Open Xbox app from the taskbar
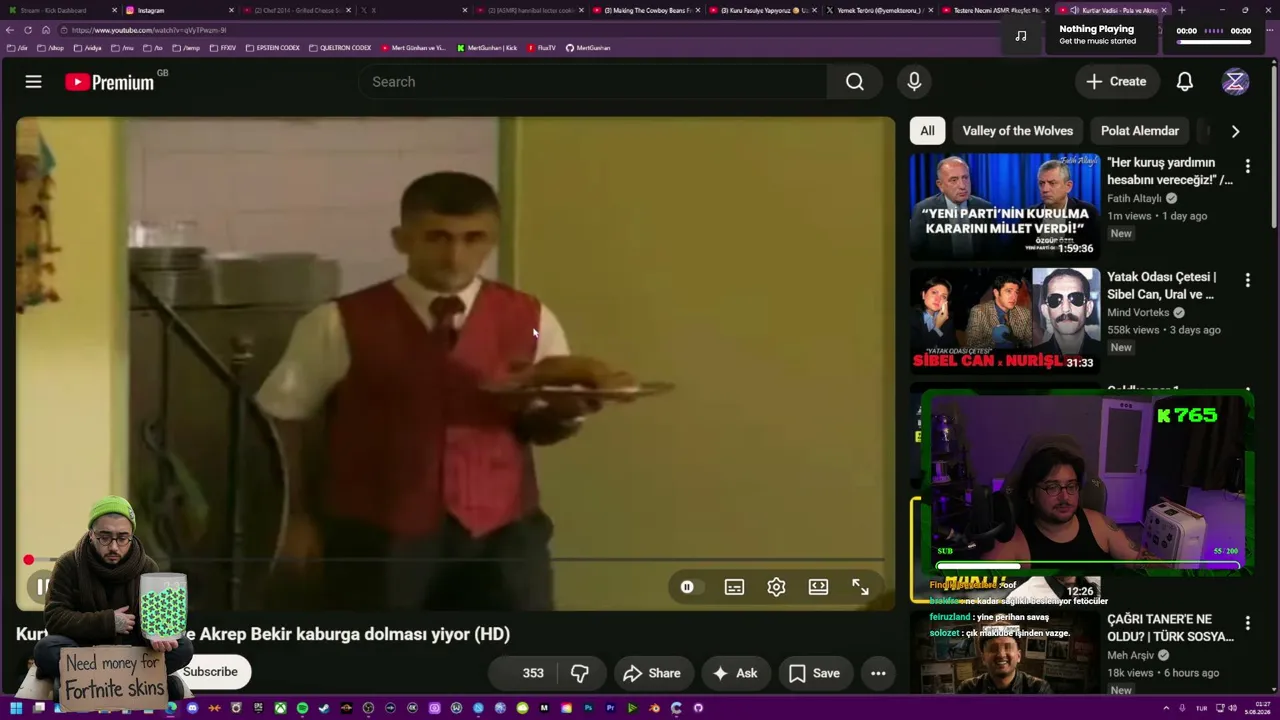Viewport: 1280px width, 720px height. tap(280, 708)
